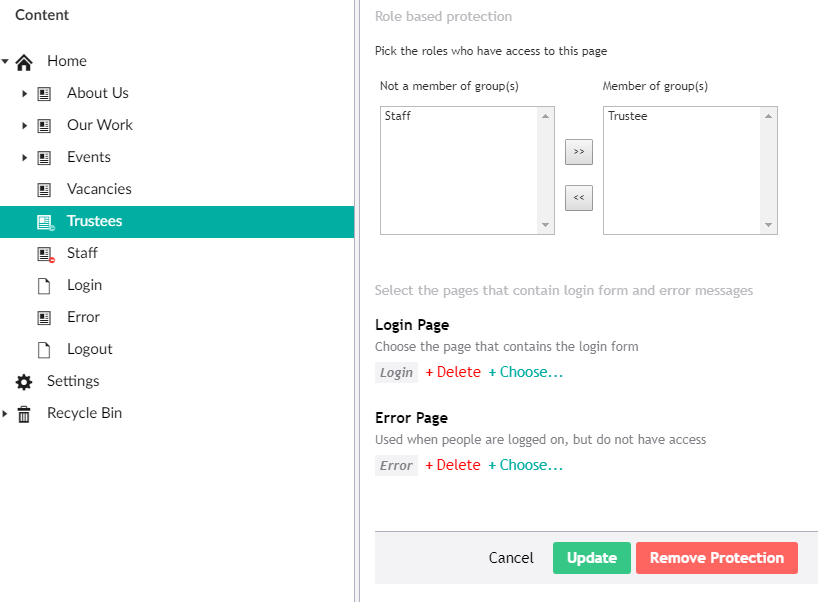
Task: Click the About Us page icon
Action: click(44, 94)
